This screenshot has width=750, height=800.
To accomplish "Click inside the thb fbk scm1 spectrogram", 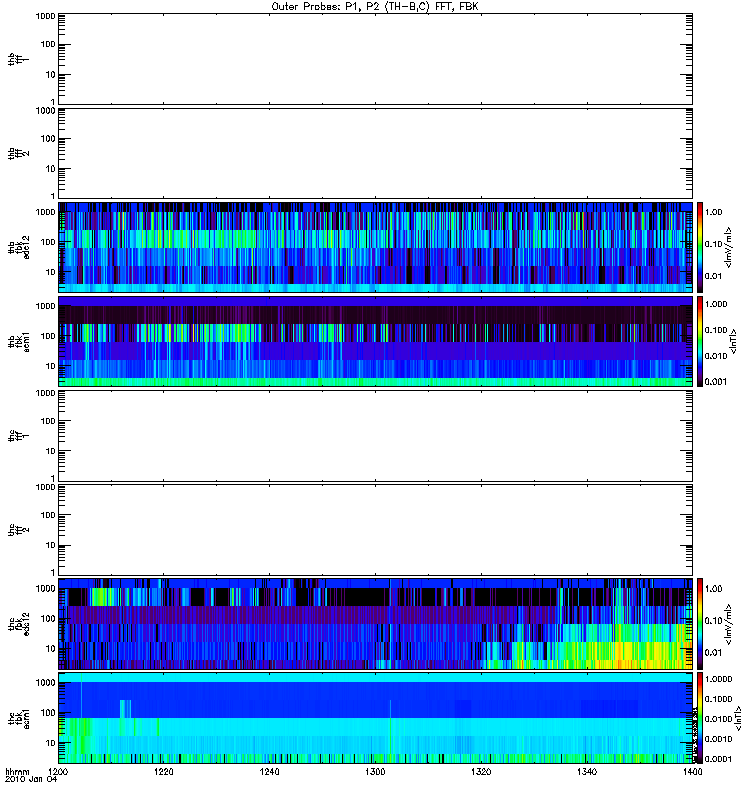I will coord(376,341).
